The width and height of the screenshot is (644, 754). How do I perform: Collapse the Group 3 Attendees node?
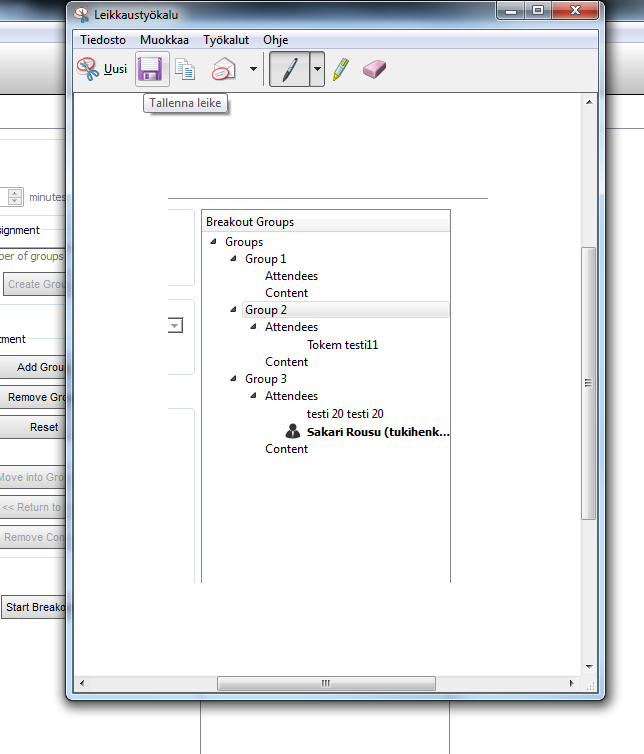[253, 396]
